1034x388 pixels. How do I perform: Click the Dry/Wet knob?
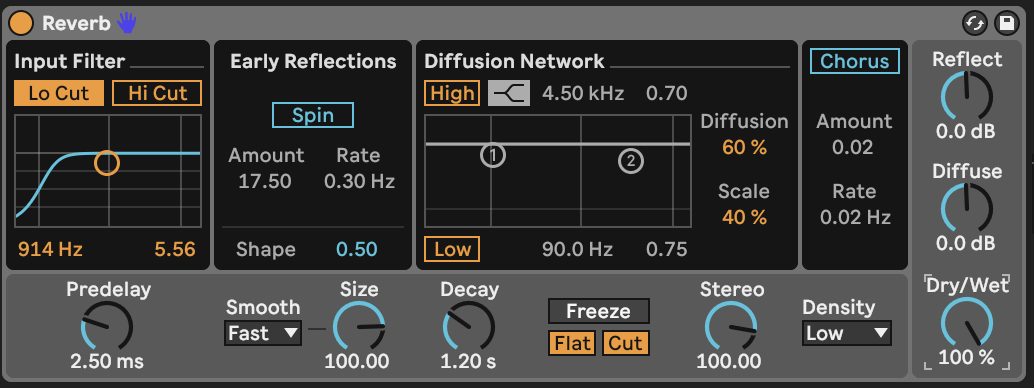pyautogui.click(x=967, y=324)
